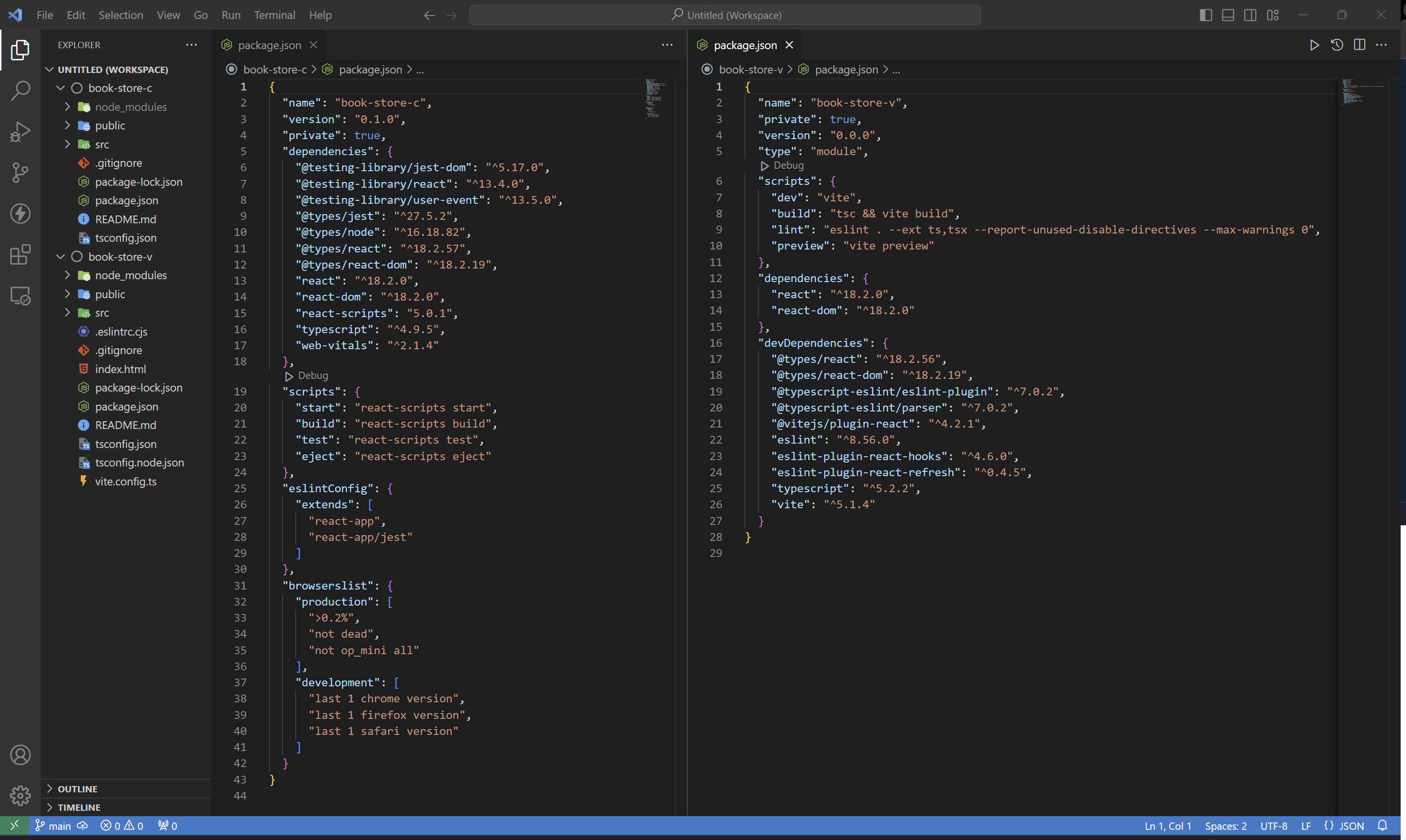Viewport: 1406px width, 840px height.
Task: Open the Manage gear icon
Action: [x=20, y=795]
